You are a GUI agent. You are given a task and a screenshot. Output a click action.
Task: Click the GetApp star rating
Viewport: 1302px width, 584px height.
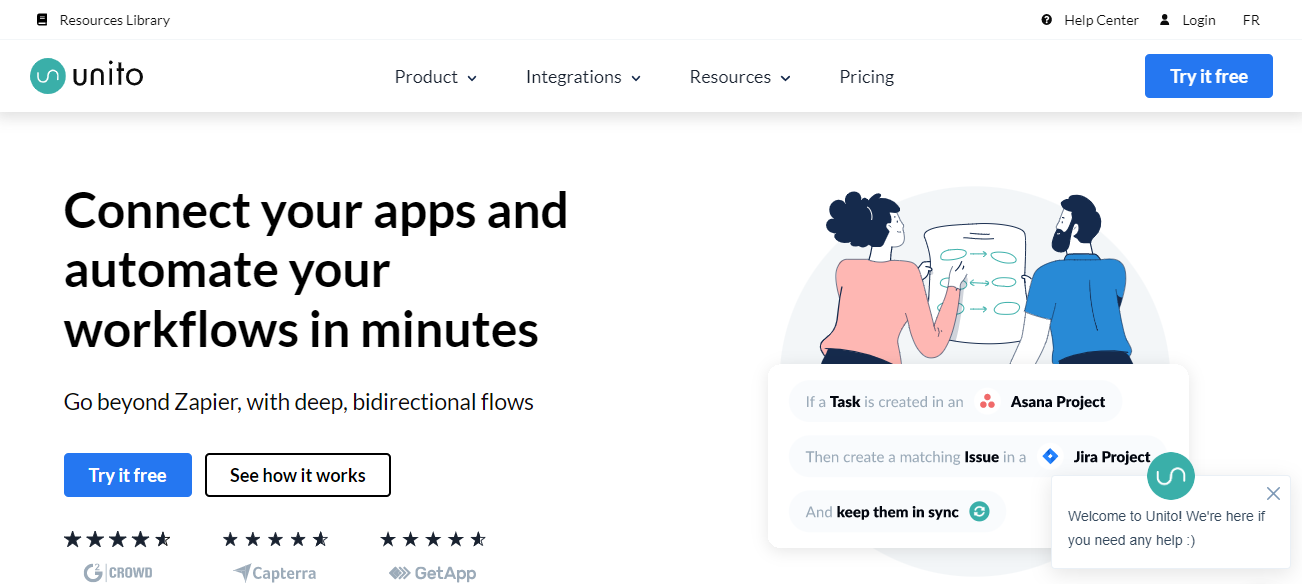(432, 540)
